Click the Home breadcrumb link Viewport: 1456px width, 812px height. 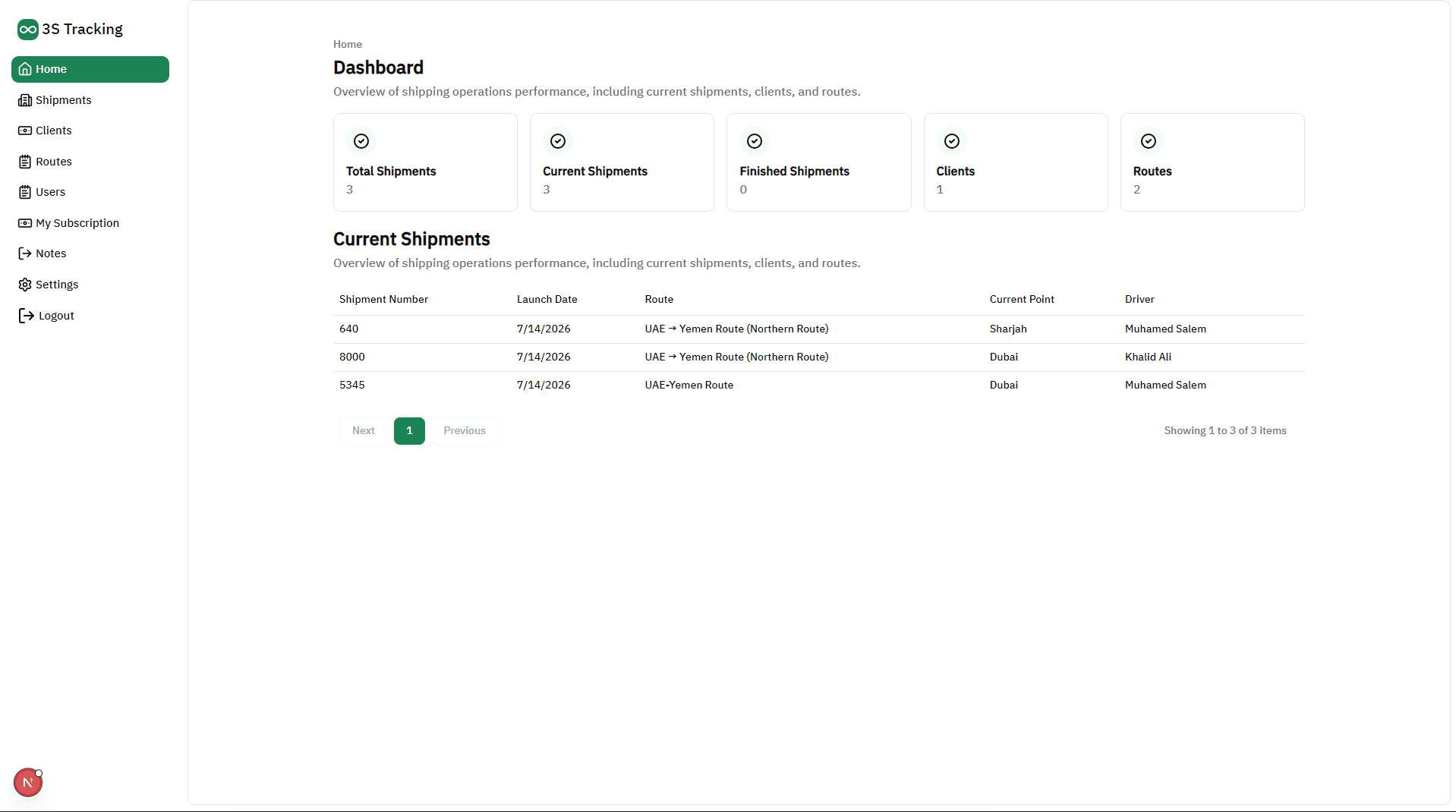point(348,45)
